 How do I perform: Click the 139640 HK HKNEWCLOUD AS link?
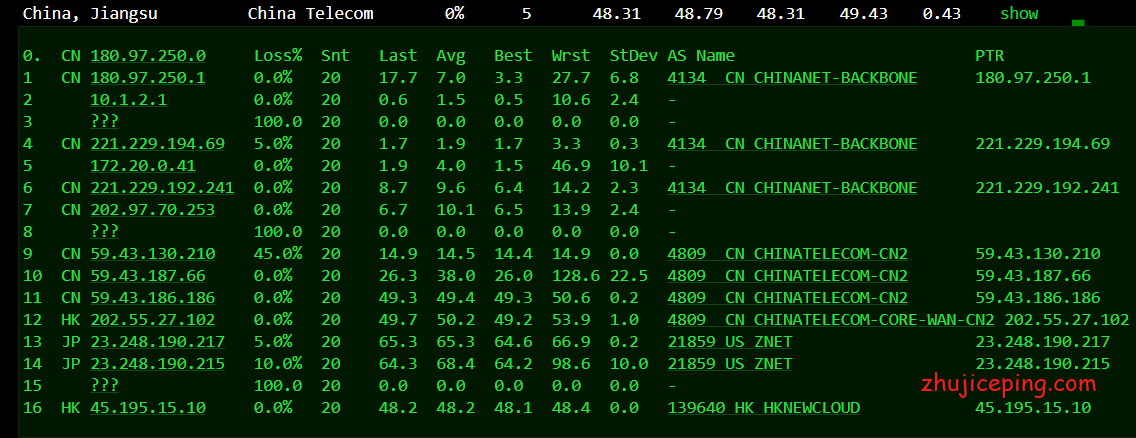click(763, 408)
